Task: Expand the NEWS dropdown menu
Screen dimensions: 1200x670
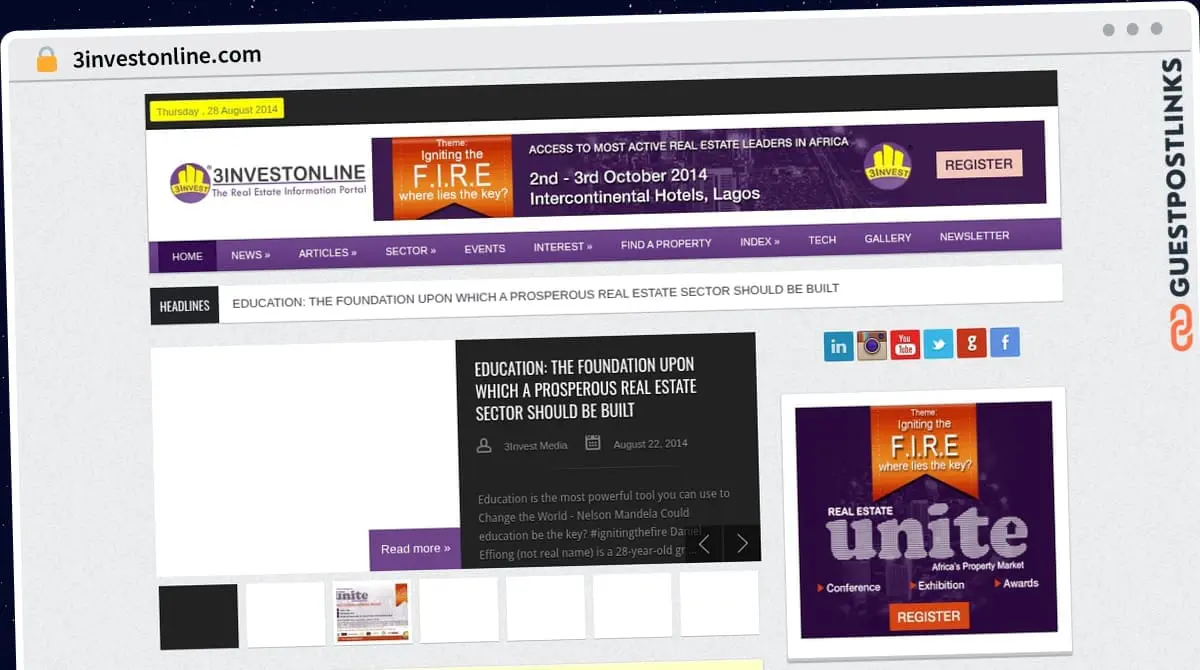Action: [x=250, y=255]
